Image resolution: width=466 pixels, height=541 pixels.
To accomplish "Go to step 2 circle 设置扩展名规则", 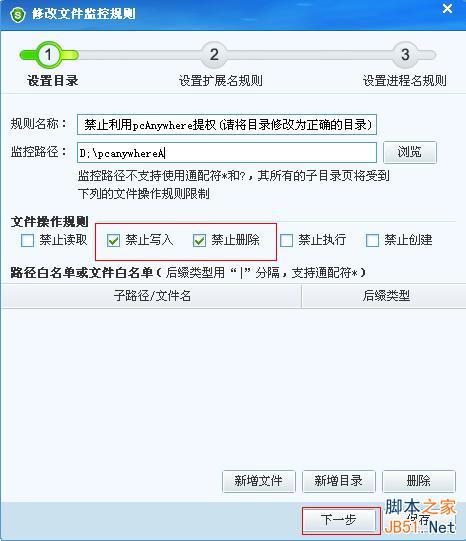I will pyautogui.click(x=214, y=55).
